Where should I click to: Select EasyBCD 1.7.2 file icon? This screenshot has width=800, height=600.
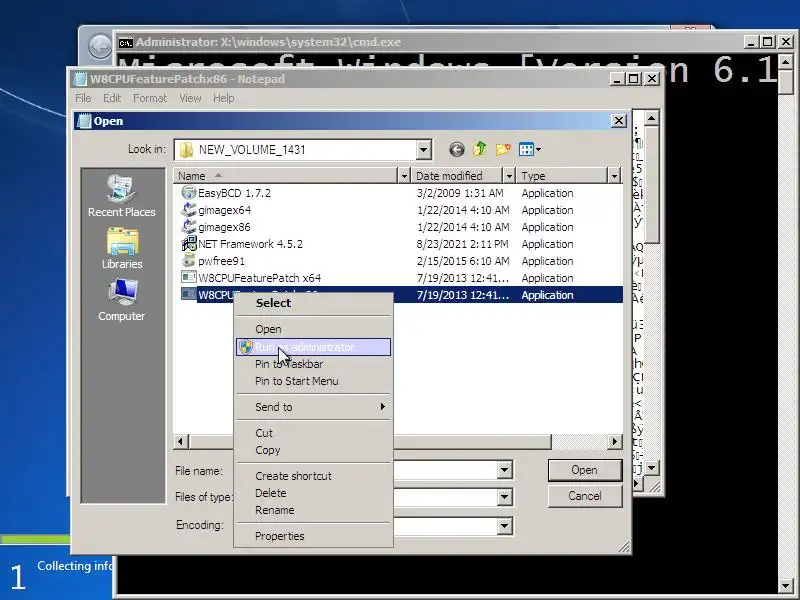[189, 193]
